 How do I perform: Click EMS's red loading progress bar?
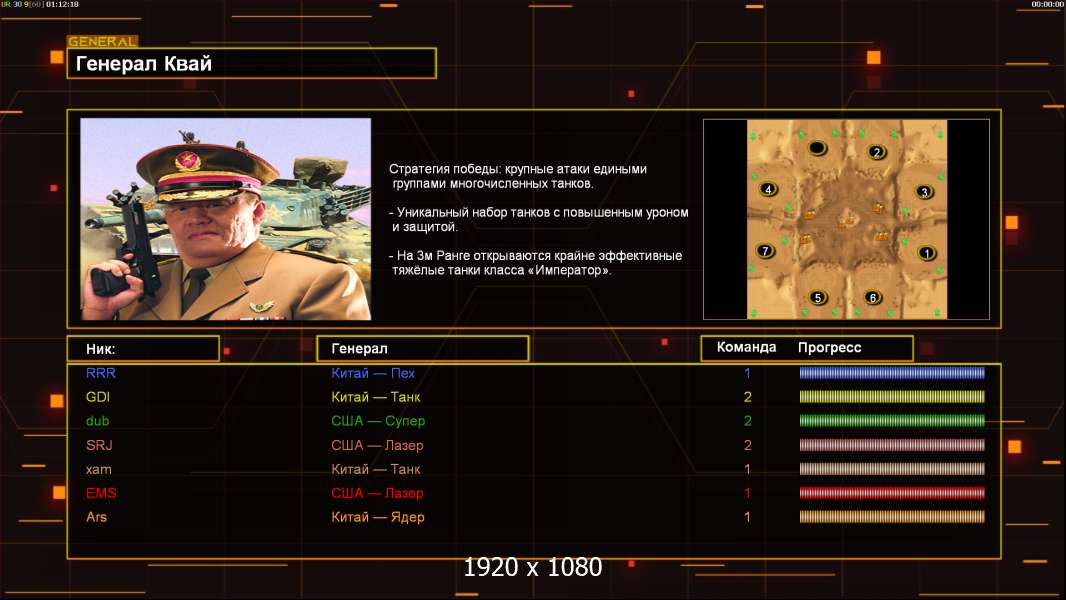coord(892,493)
